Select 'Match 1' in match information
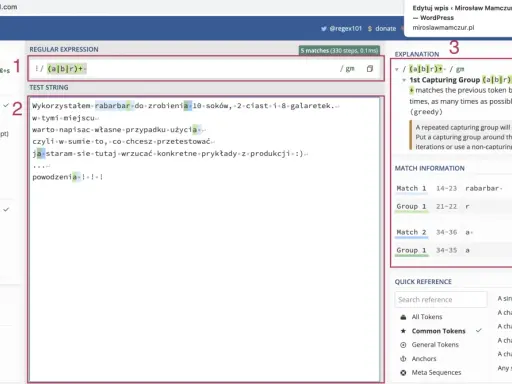512x384 pixels. point(411,188)
